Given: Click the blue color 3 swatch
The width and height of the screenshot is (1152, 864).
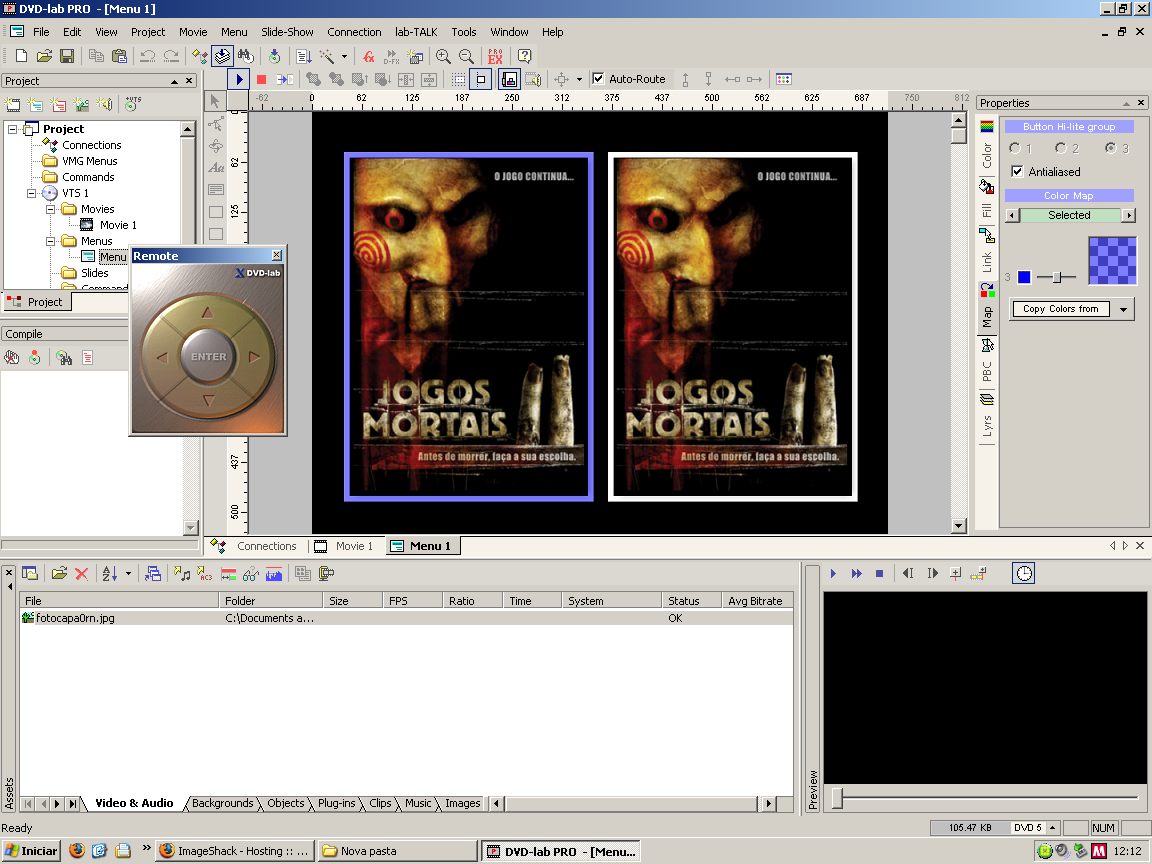Looking at the screenshot, I should click(1024, 277).
